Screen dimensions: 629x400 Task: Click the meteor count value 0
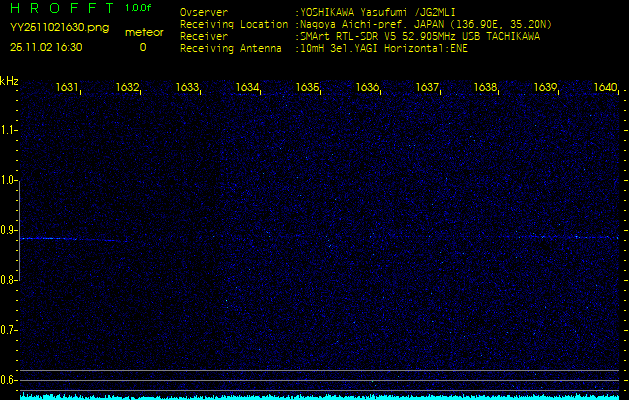coord(142,47)
